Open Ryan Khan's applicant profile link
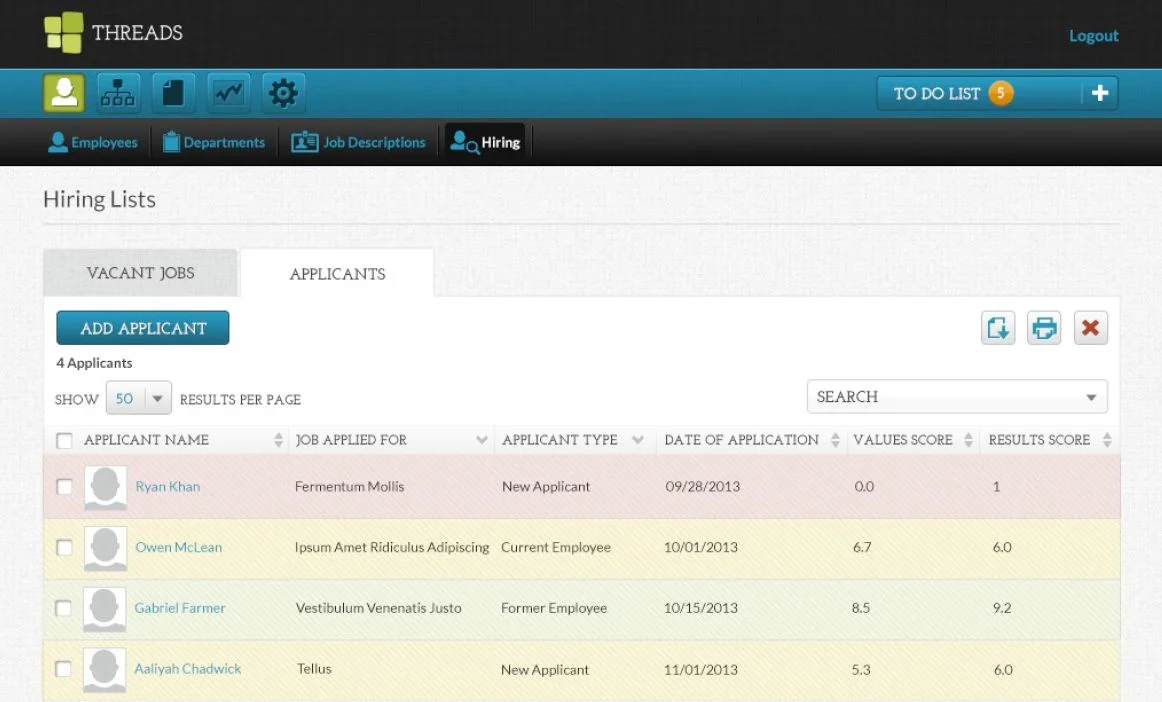The image size is (1162, 702). 167,487
